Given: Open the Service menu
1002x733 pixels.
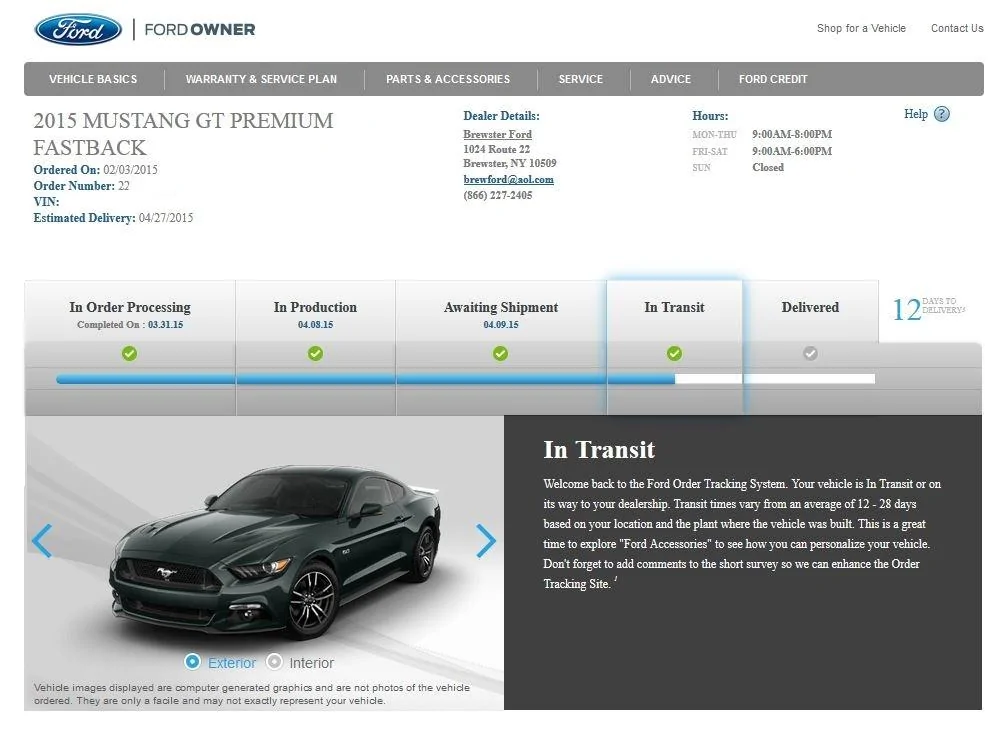Looking at the screenshot, I should (581, 79).
